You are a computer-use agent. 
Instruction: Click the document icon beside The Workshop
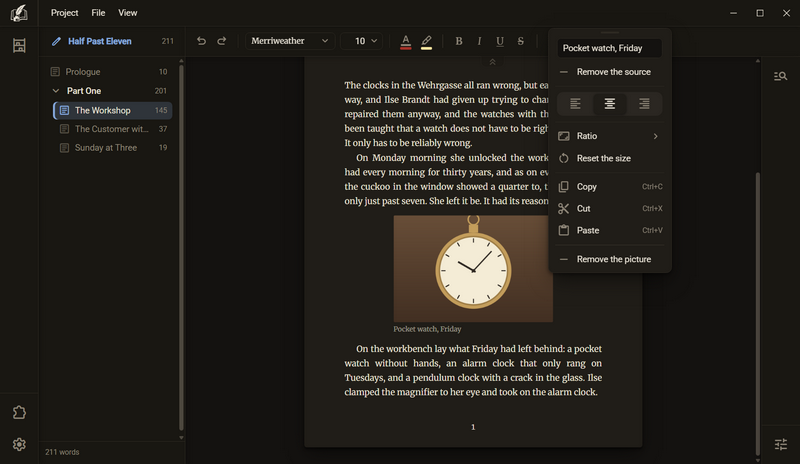coord(64,110)
